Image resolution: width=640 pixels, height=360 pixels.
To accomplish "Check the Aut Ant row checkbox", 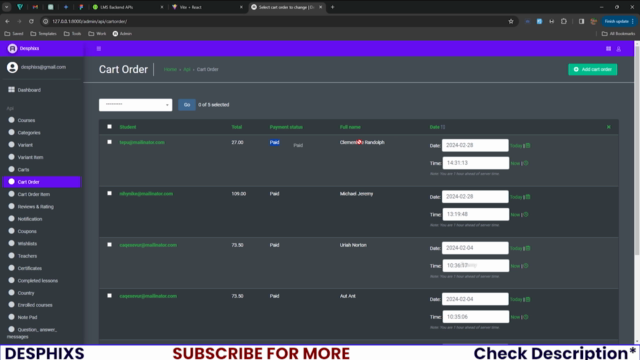I will (x=109, y=296).
